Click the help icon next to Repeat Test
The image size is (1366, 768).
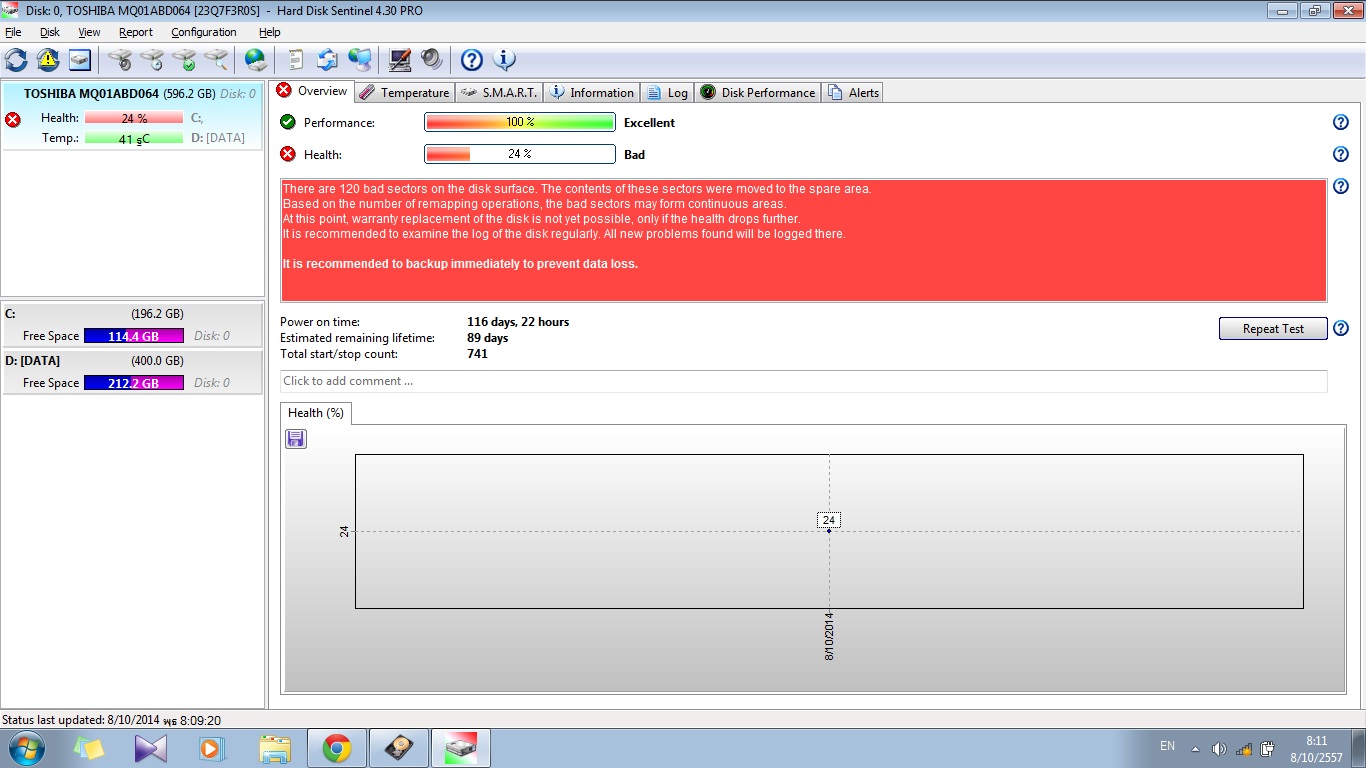pos(1341,328)
